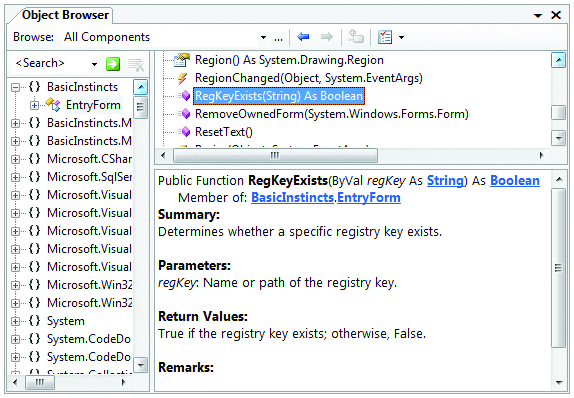The image size is (574, 398).
Task: Click the Add to References icon
Action: (355, 37)
